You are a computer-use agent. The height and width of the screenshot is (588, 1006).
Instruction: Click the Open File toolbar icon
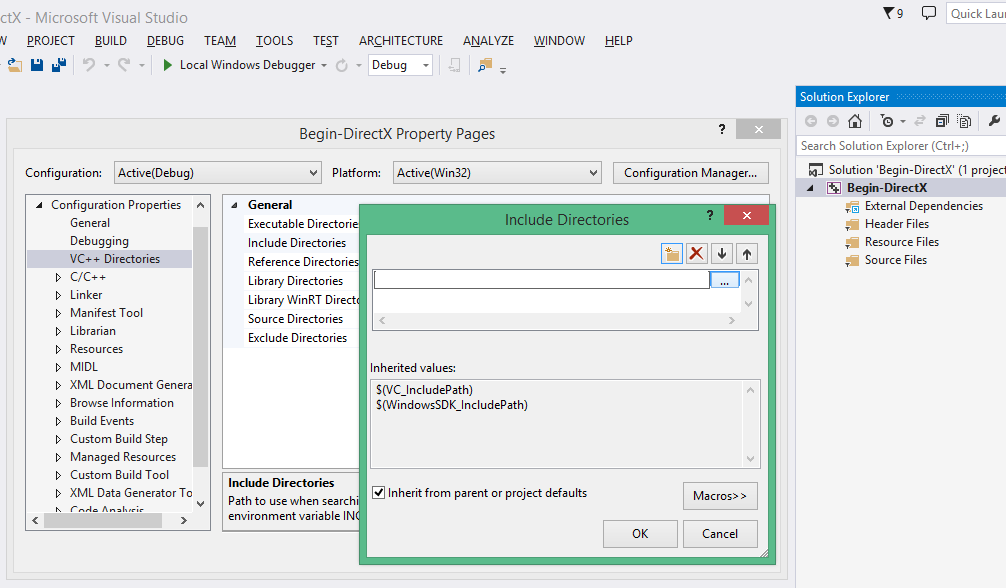(14, 65)
